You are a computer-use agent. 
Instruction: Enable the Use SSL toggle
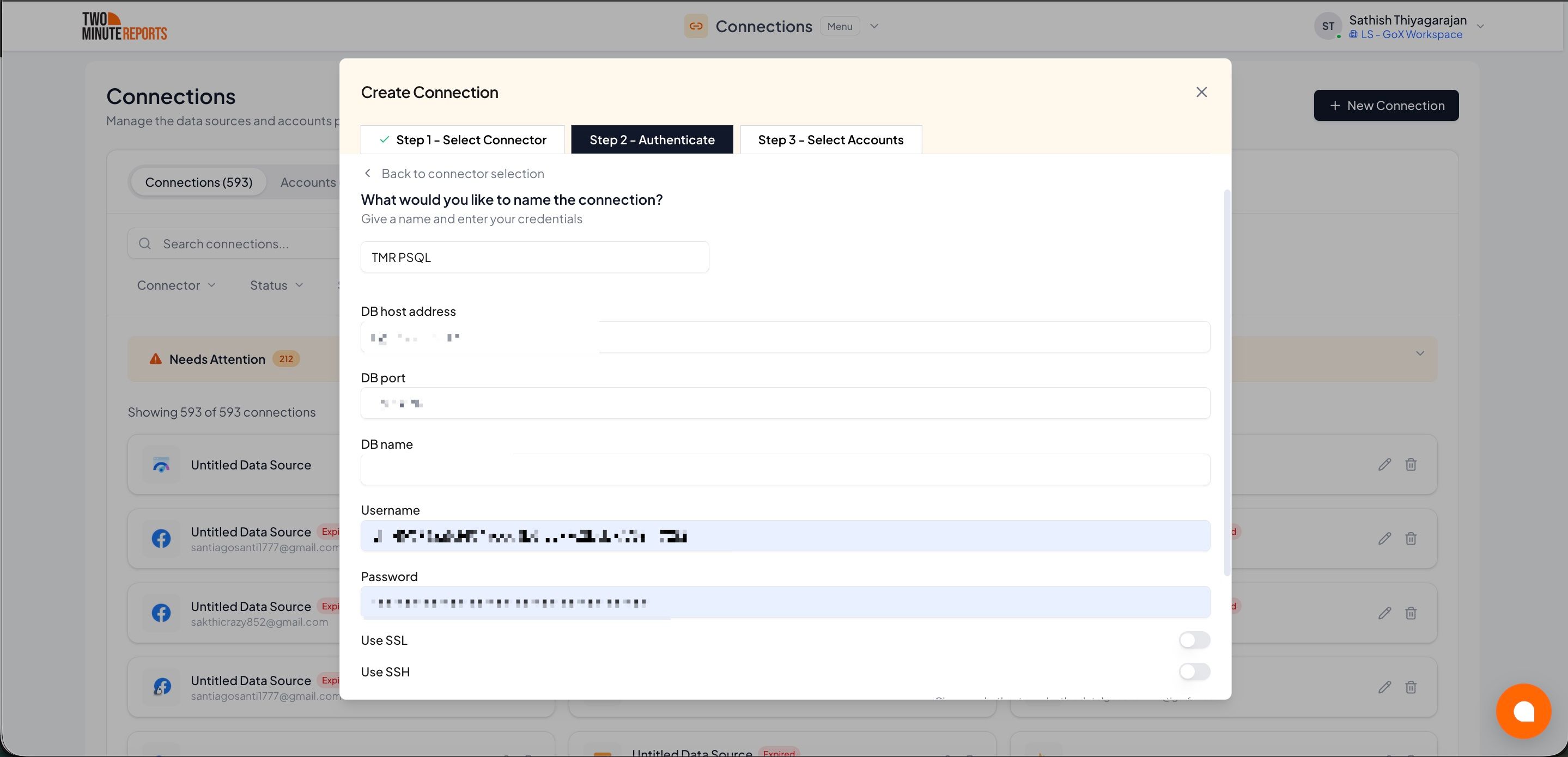click(1194, 639)
